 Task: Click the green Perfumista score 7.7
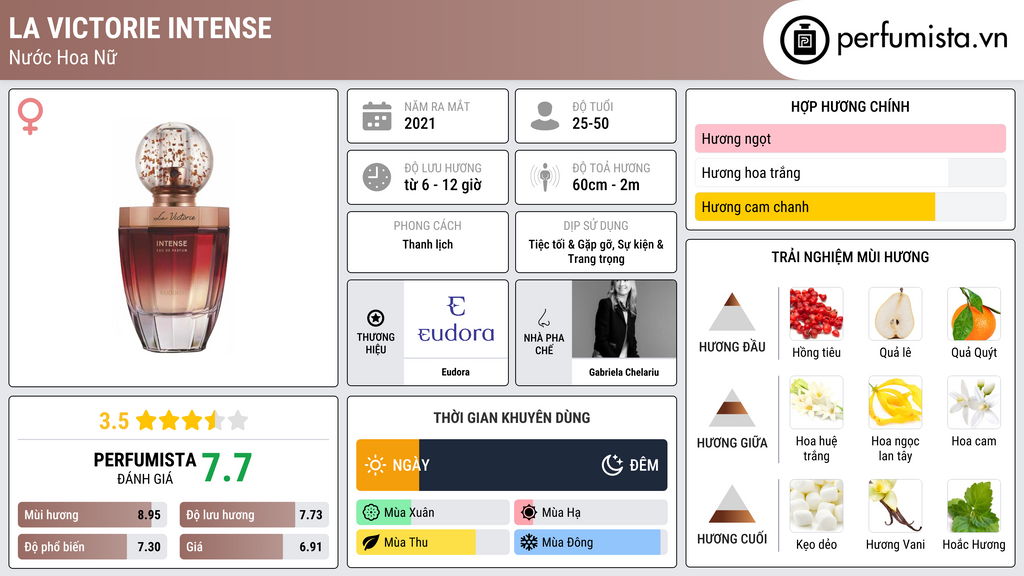tap(227, 468)
